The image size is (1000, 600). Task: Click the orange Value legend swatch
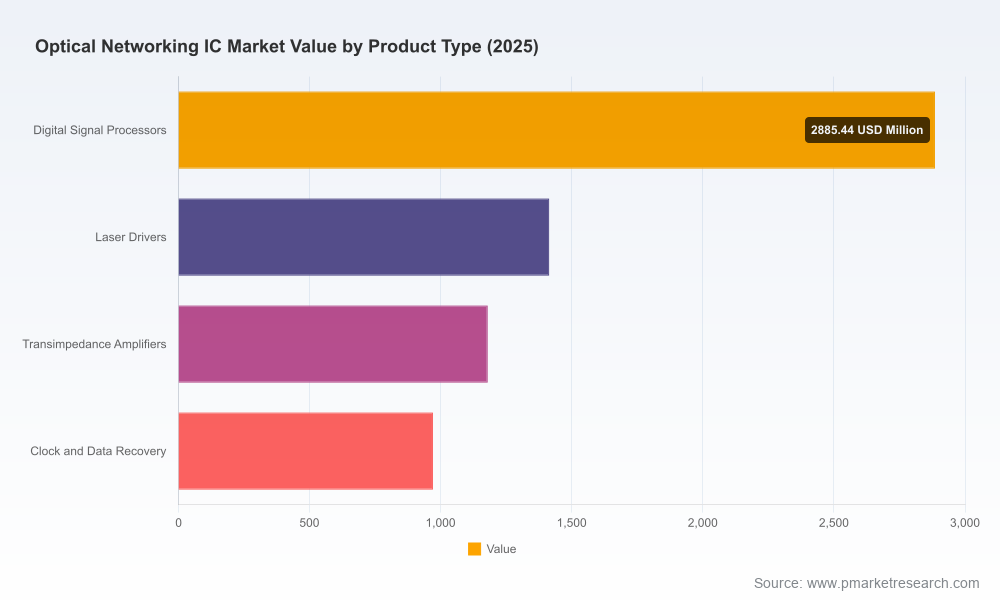(474, 549)
